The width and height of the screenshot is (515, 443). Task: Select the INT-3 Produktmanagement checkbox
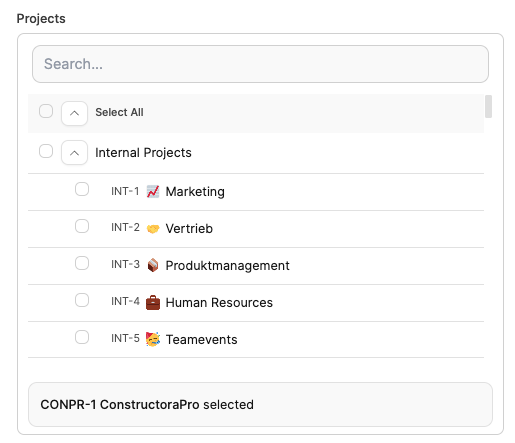pos(82,263)
